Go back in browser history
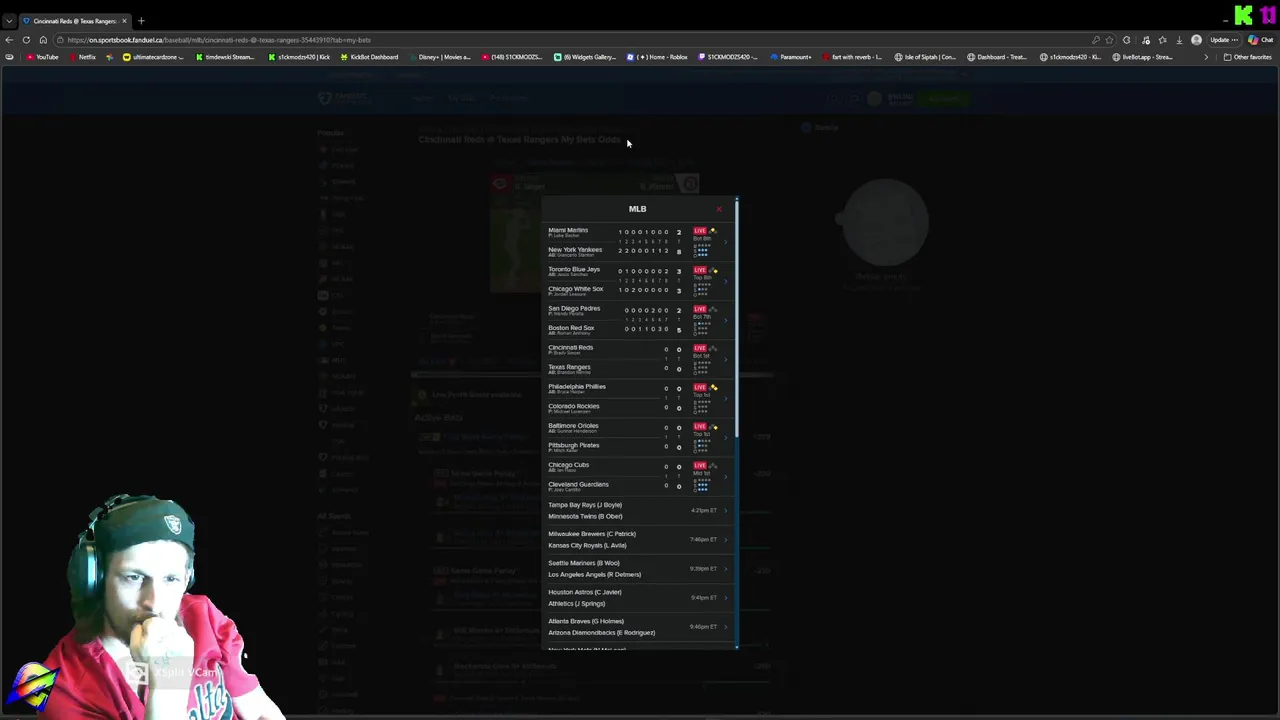 [x=9, y=40]
